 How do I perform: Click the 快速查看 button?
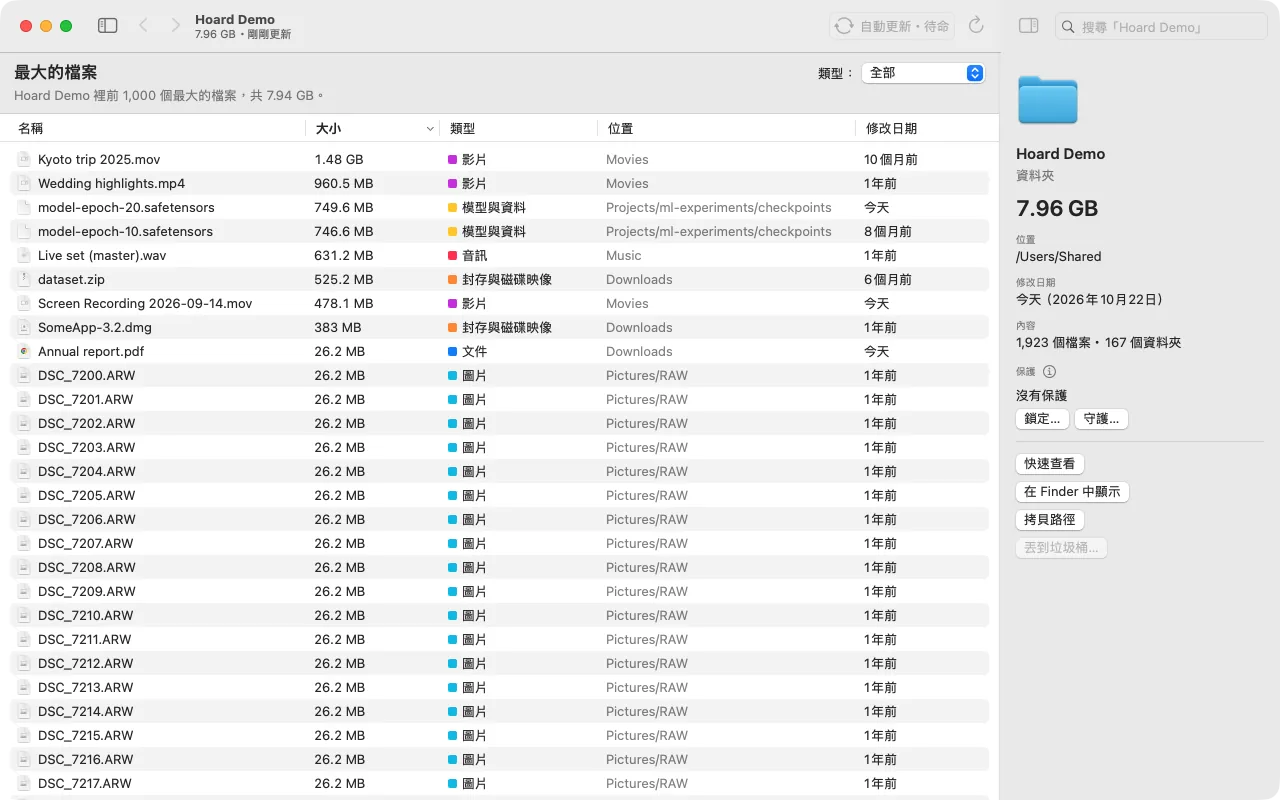pos(1050,464)
